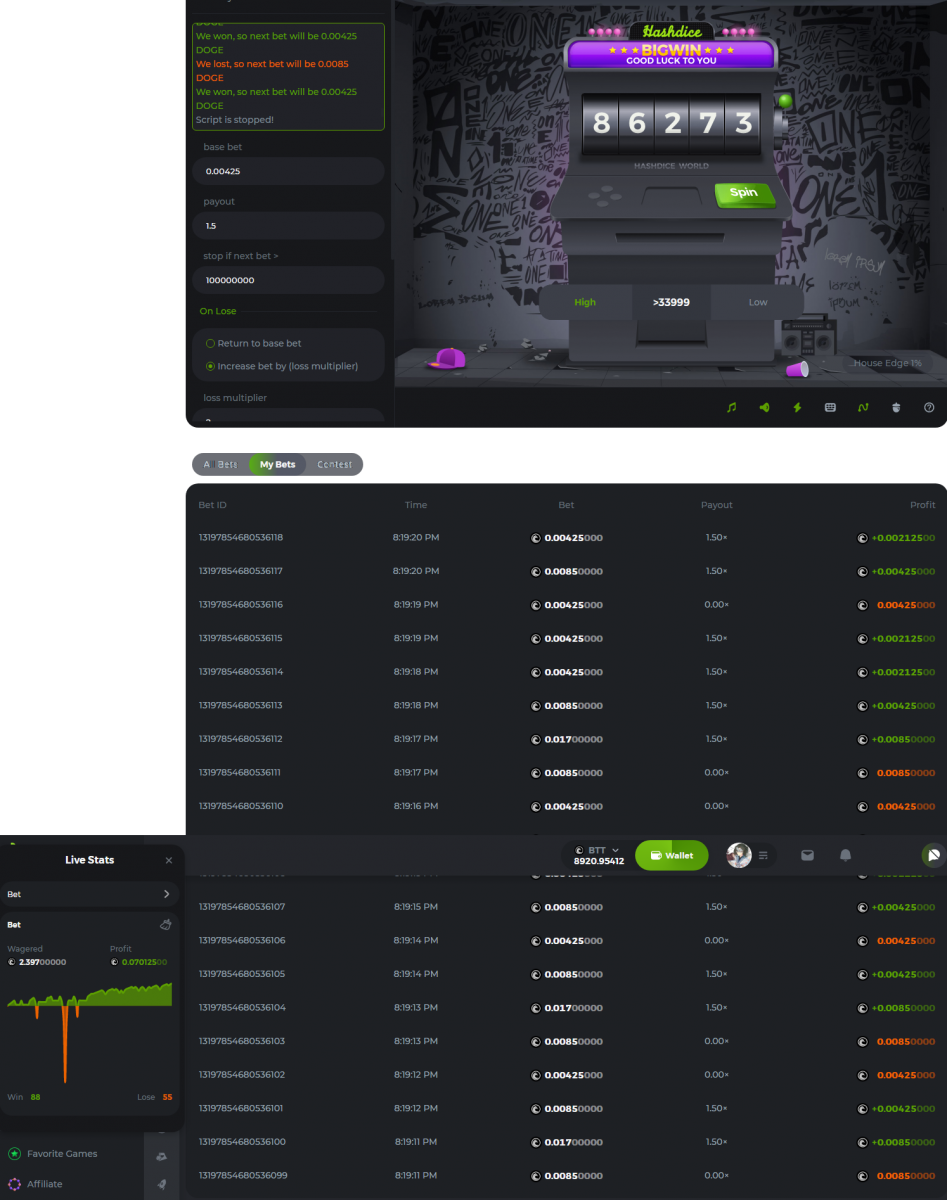Screen dimensions: 947x1200
Task: Click the payout input field
Action: click(x=288, y=226)
